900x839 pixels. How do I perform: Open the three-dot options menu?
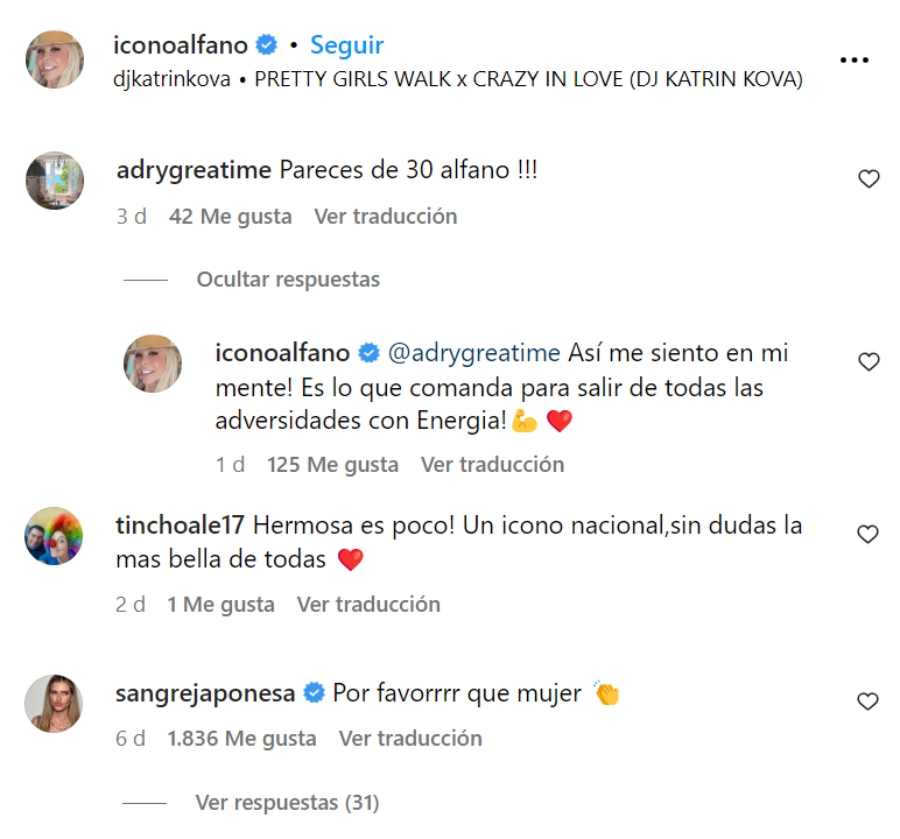coord(855,58)
